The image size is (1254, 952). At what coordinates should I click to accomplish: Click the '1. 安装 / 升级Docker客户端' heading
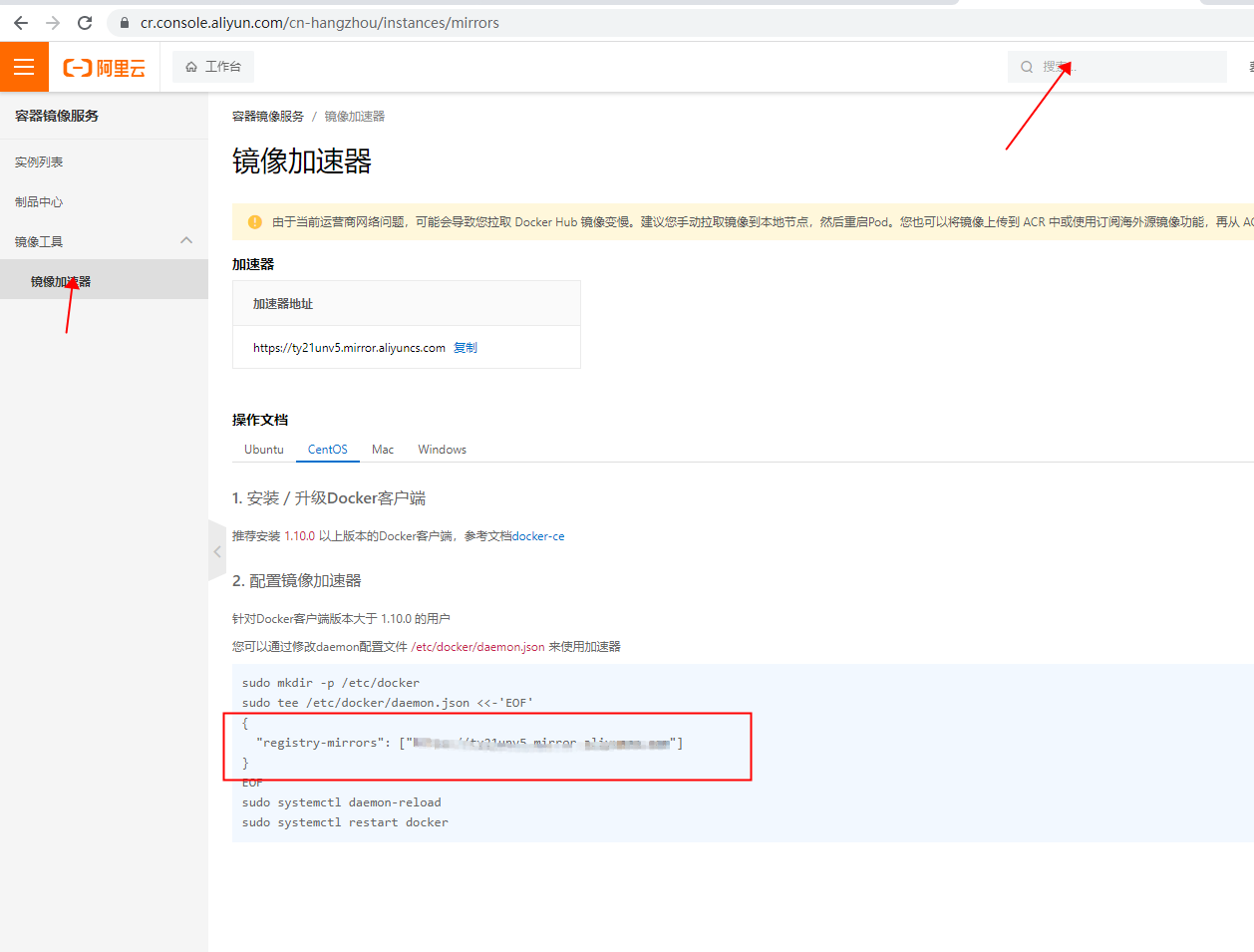pos(329,497)
